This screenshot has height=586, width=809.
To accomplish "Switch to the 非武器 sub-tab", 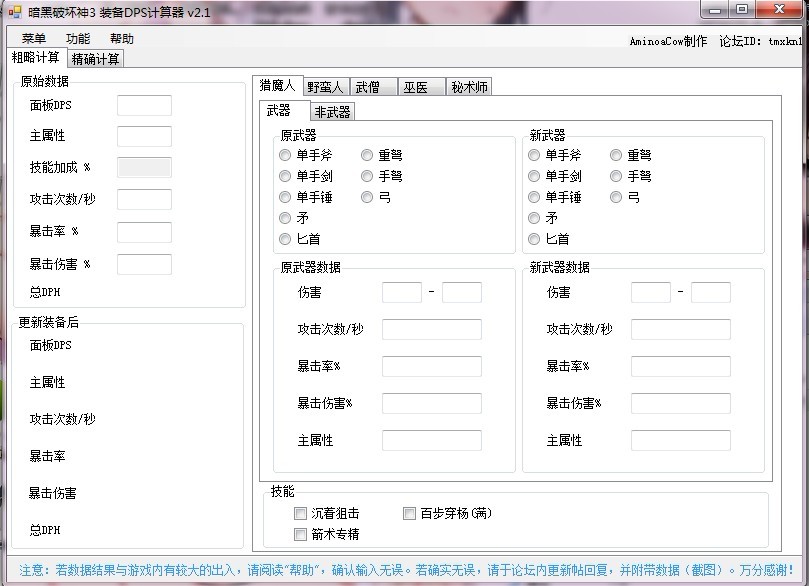I will [332, 112].
